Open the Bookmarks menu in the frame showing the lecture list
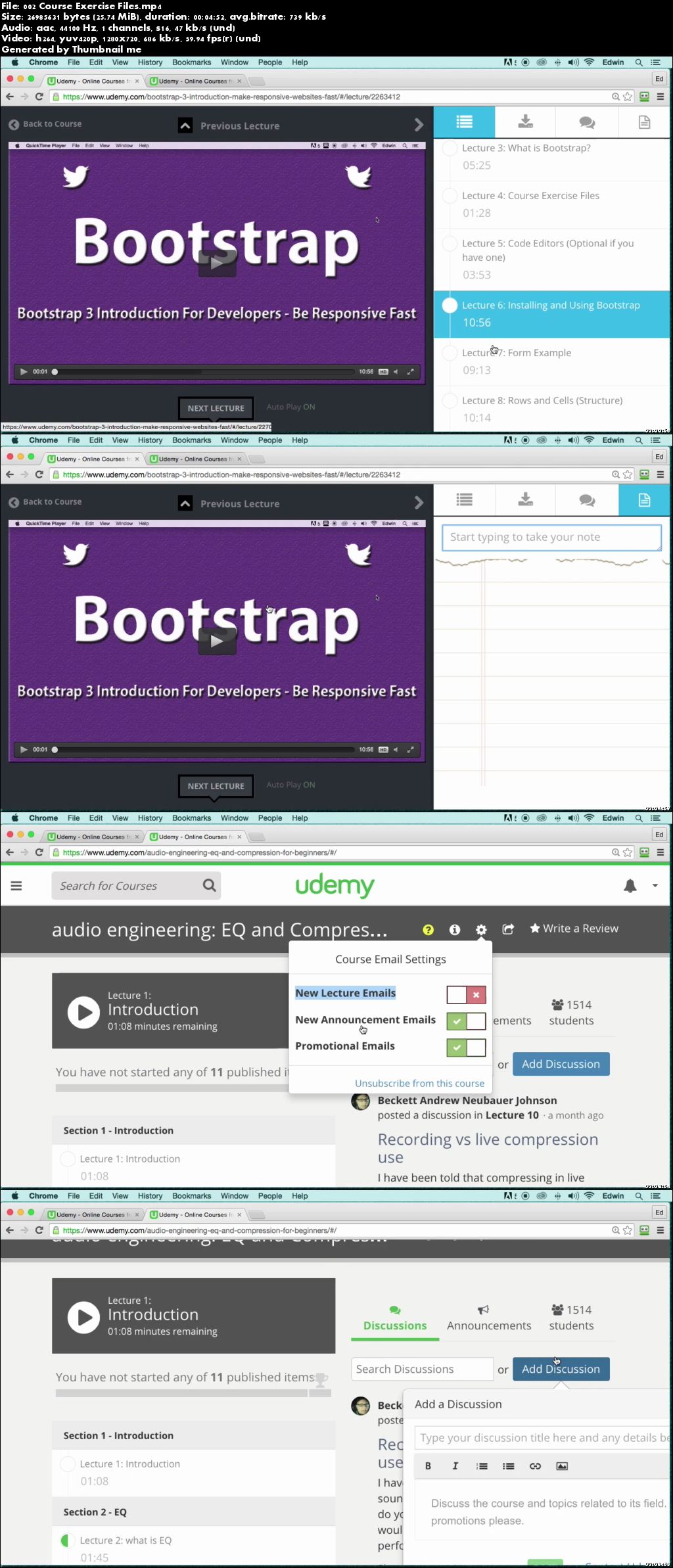 pos(191,62)
